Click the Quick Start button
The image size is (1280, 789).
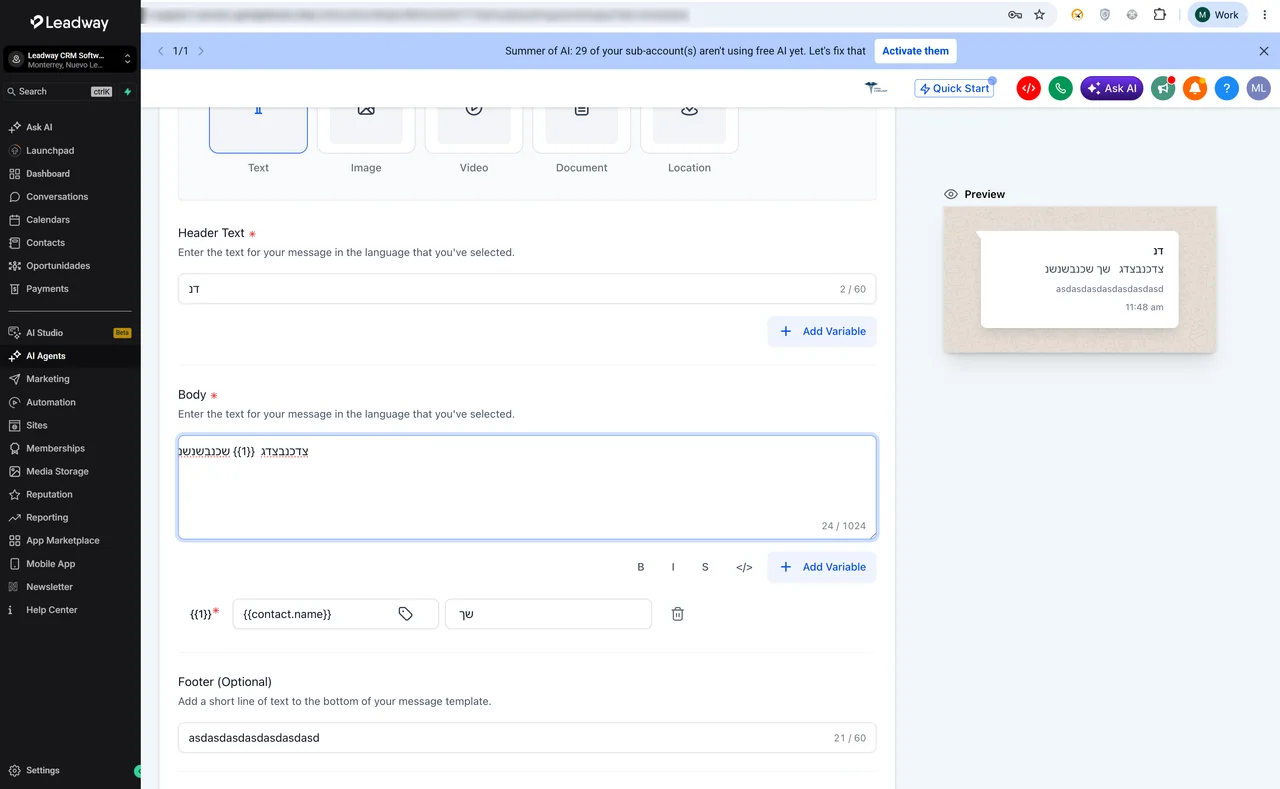pyautogui.click(x=954, y=88)
